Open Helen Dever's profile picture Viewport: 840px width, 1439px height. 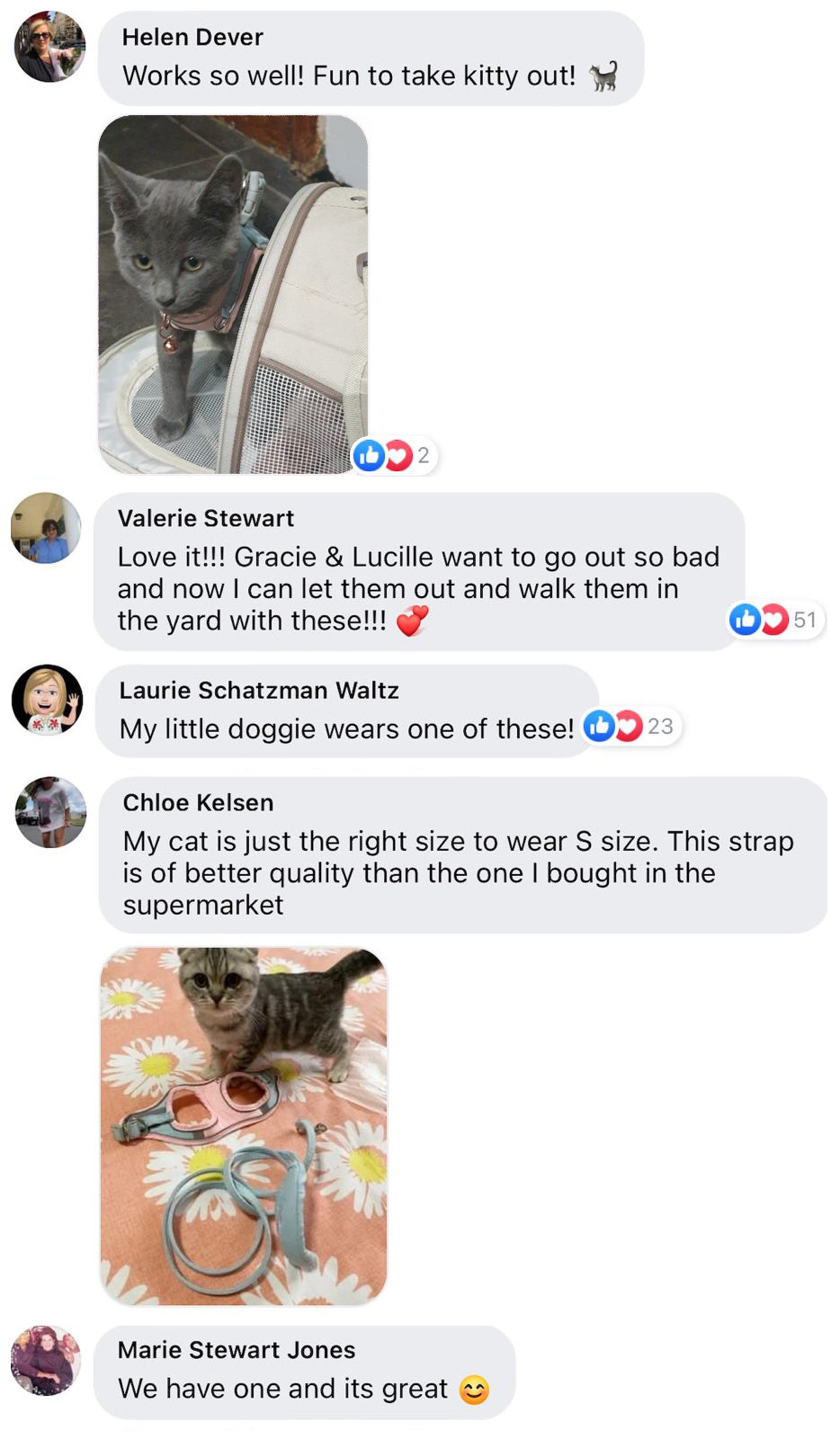click(49, 47)
